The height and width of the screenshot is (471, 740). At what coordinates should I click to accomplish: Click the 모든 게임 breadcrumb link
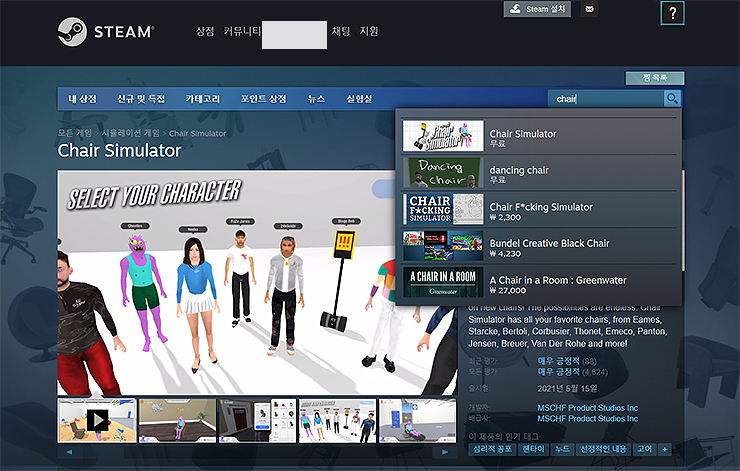[x=75, y=134]
